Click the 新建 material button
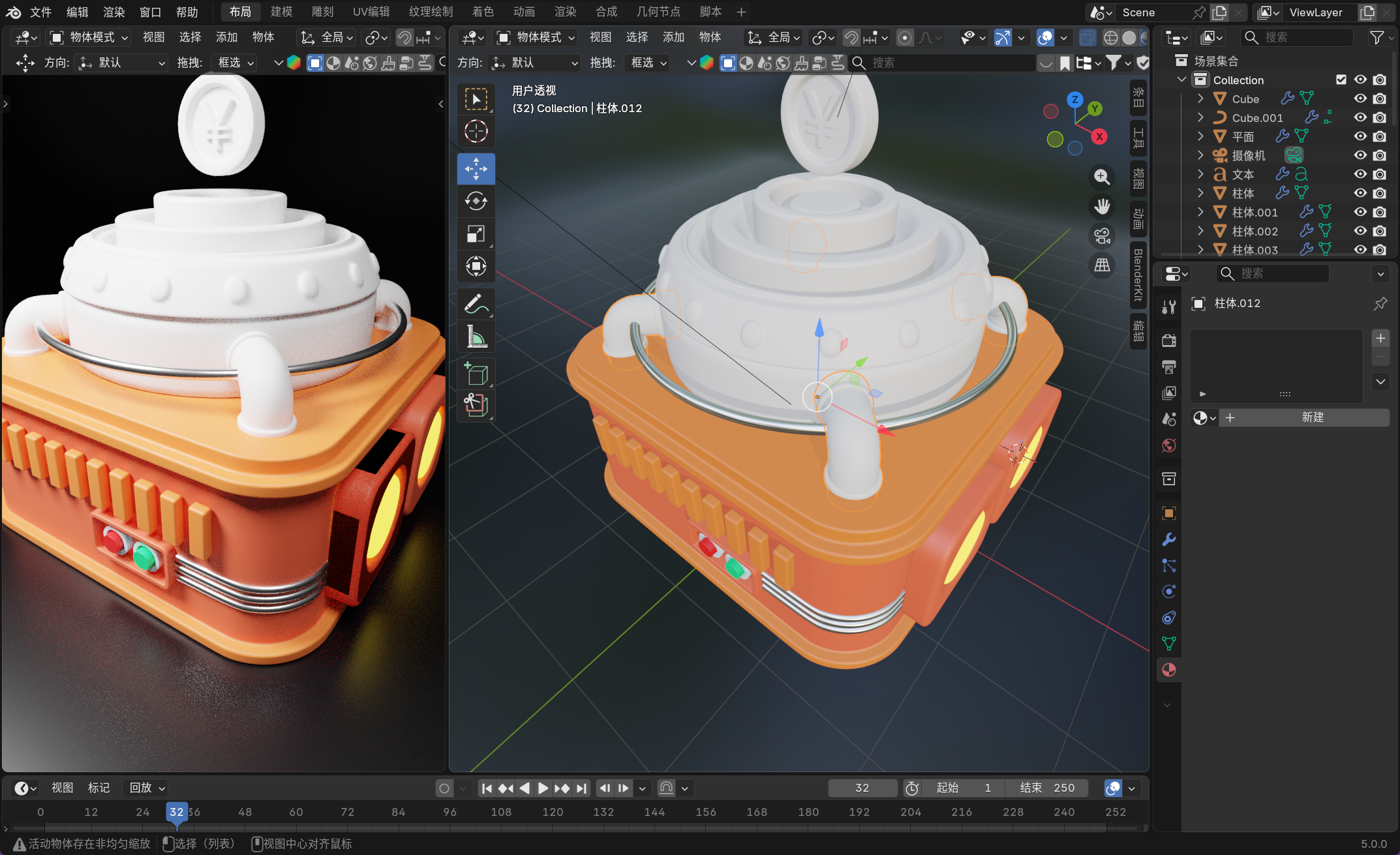The width and height of the screenshot is (1400, 855). 1312,417
